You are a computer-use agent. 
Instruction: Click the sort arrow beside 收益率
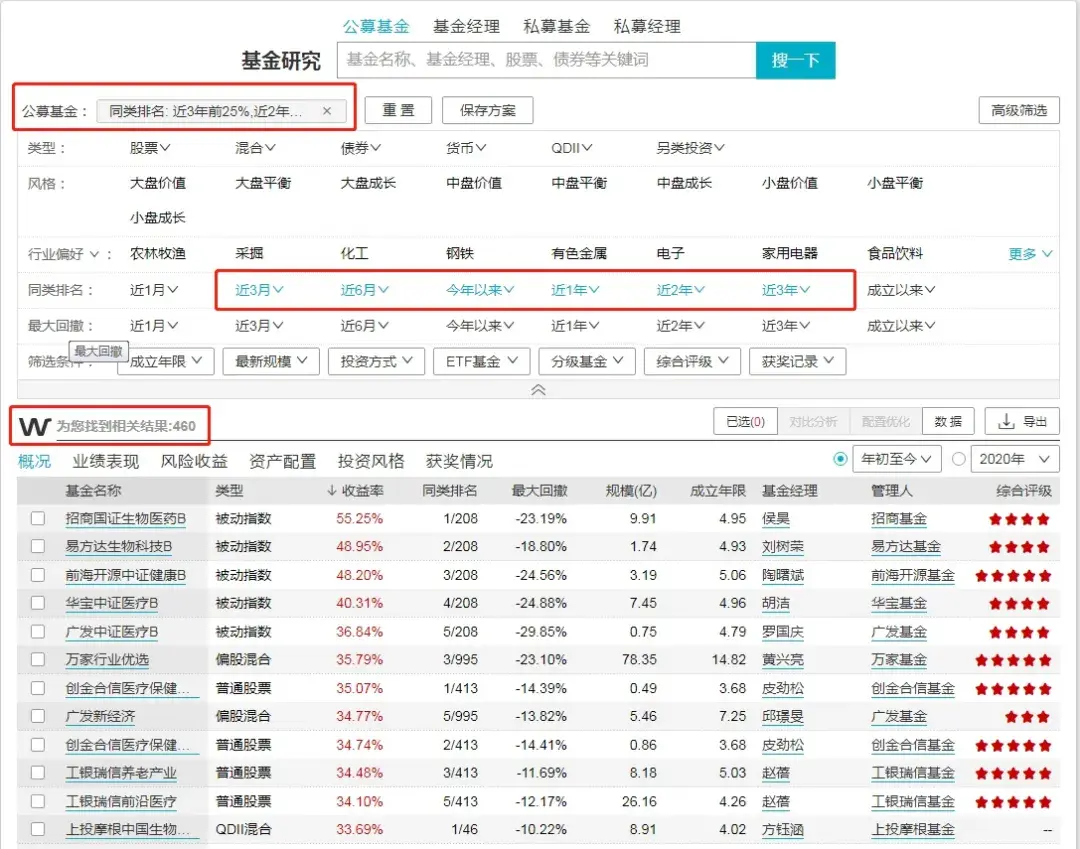pyautogui.click(x=331, y=491)
